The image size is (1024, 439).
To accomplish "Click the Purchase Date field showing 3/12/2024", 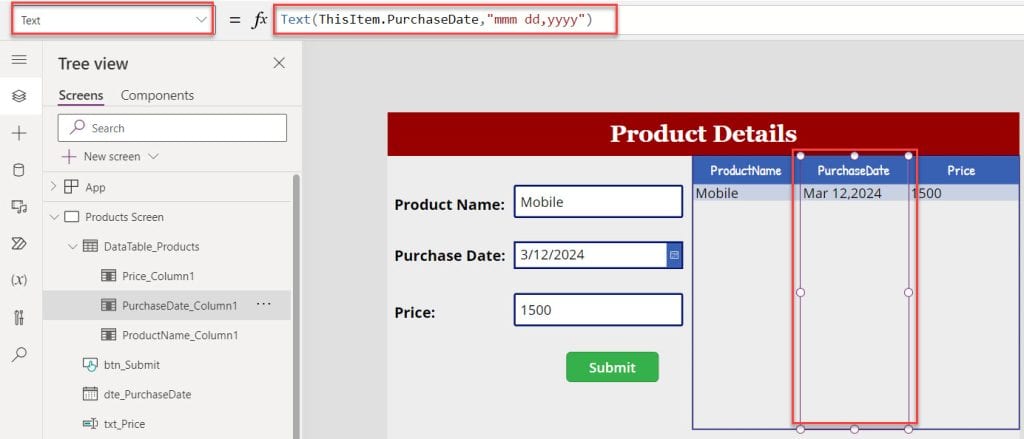I will click(590, 255).
